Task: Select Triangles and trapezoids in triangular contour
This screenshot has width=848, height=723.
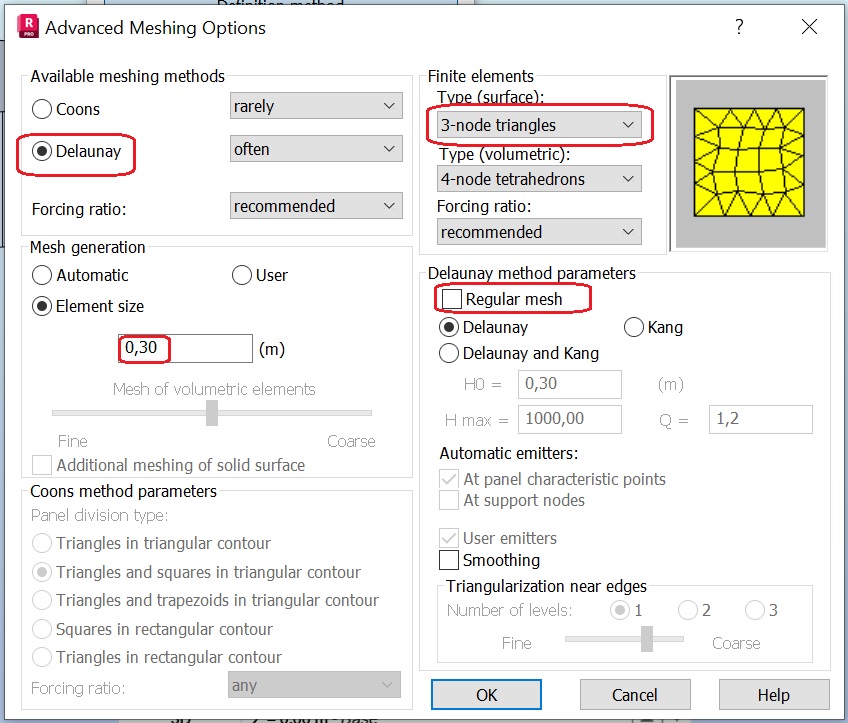Action: 42,600
